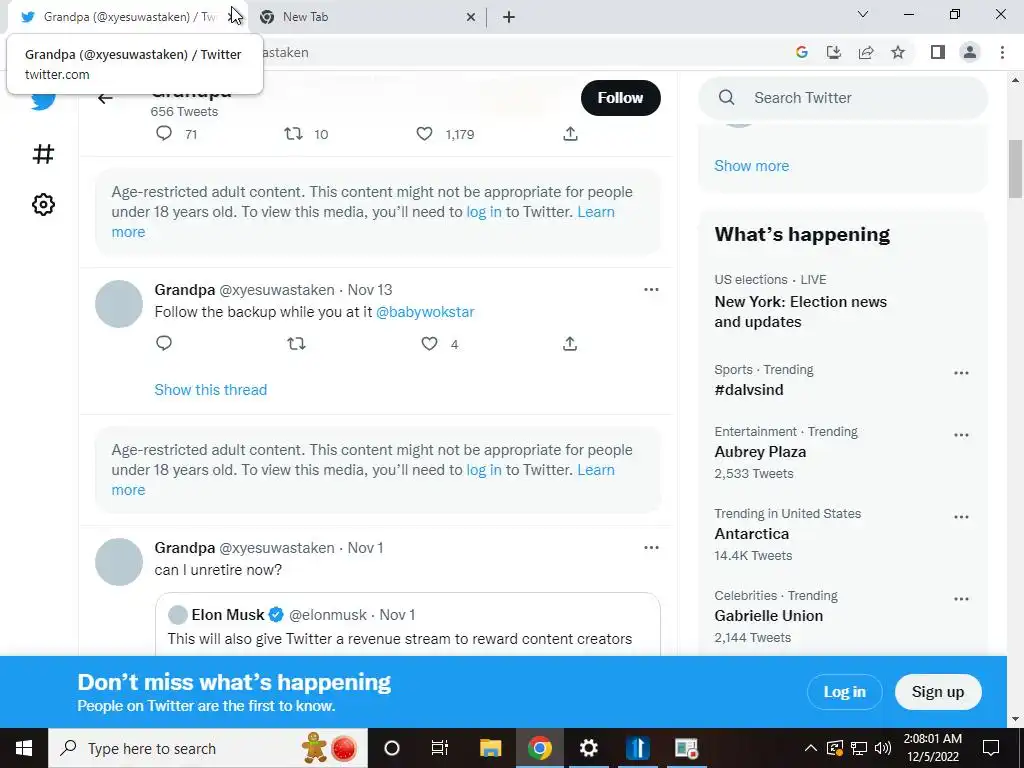Toggle the Chrome side panel

pos(938,52)
